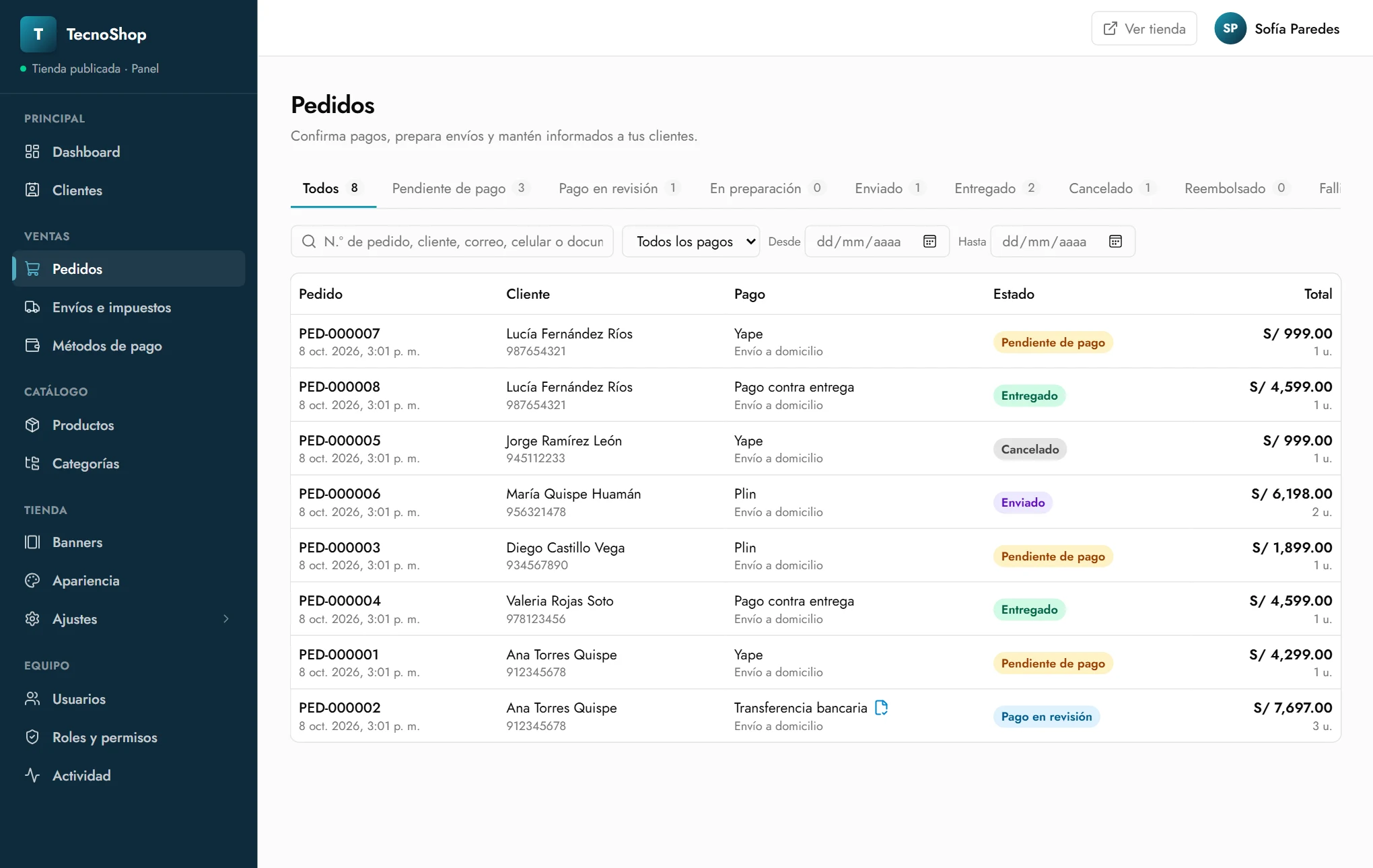Open the Todos los pagos dropdown

pos(691,242)
